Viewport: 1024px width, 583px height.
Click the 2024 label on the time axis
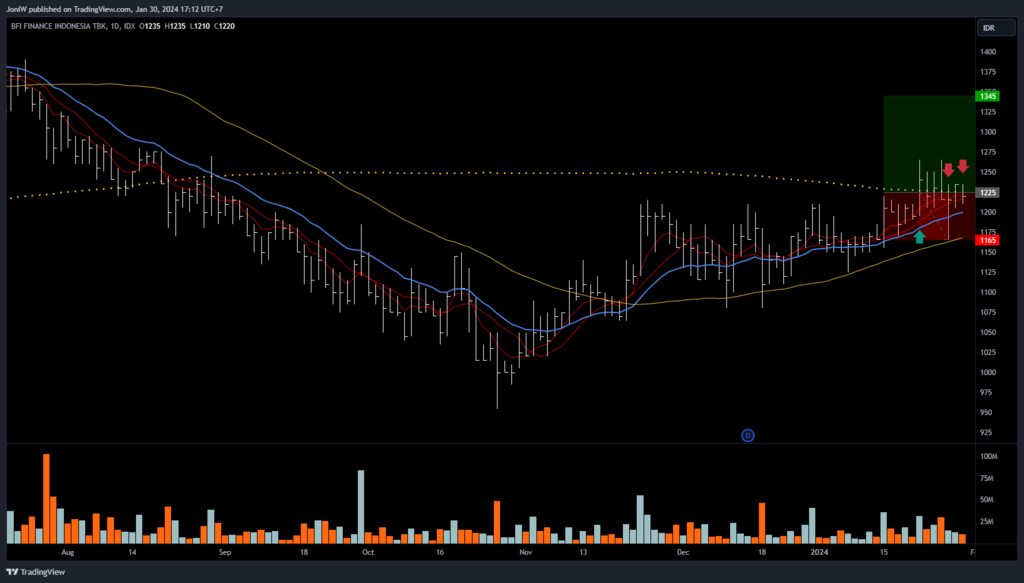coord(819,551)
